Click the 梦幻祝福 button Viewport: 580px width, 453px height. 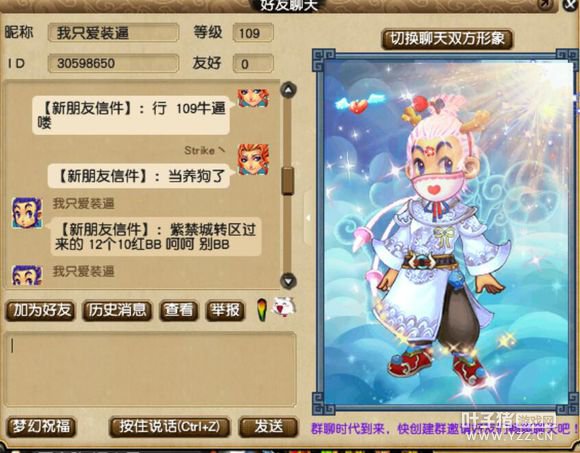[41, 427]
